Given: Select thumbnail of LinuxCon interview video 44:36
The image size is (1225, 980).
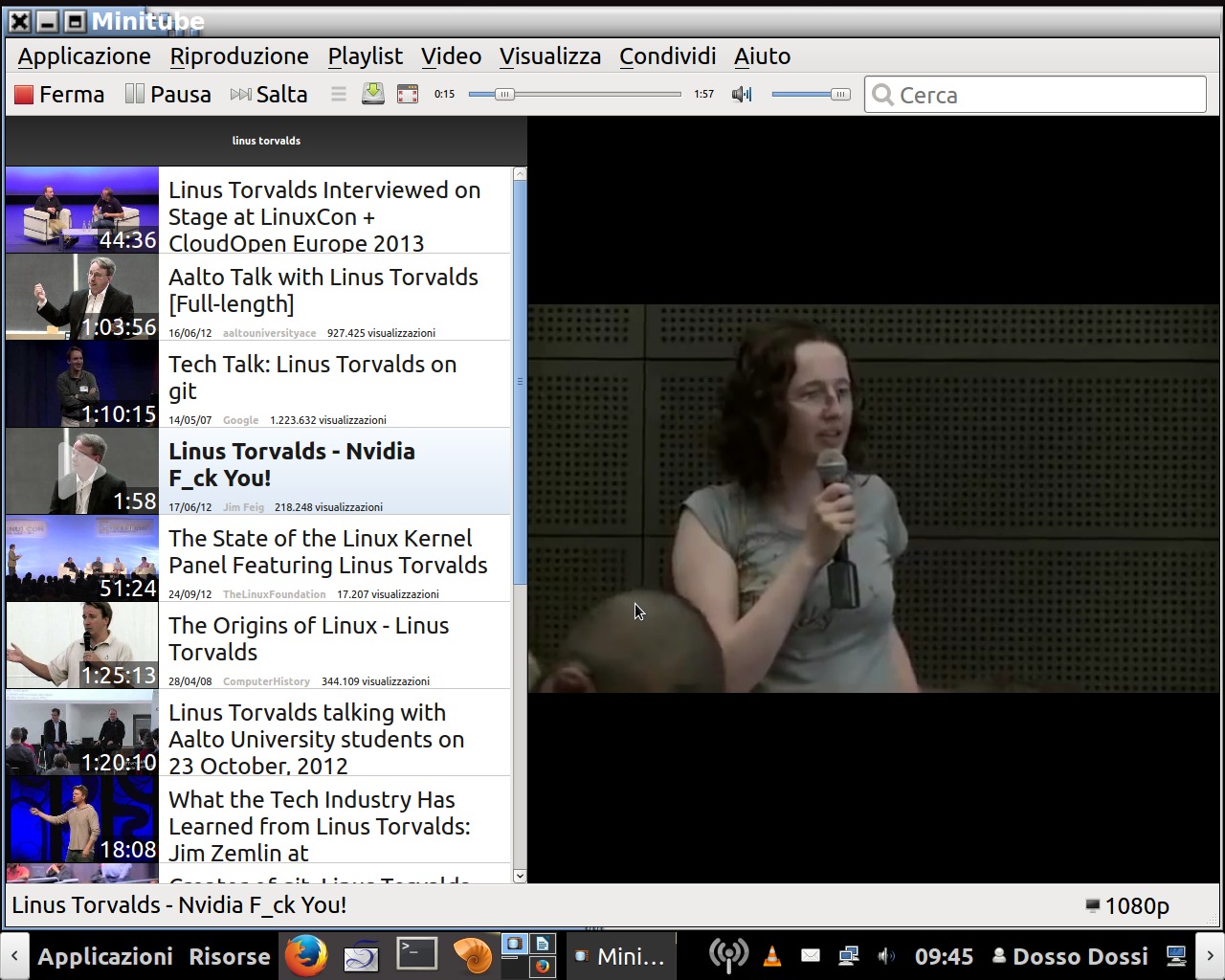Looking at the screenshot, I should coord(82,210).
